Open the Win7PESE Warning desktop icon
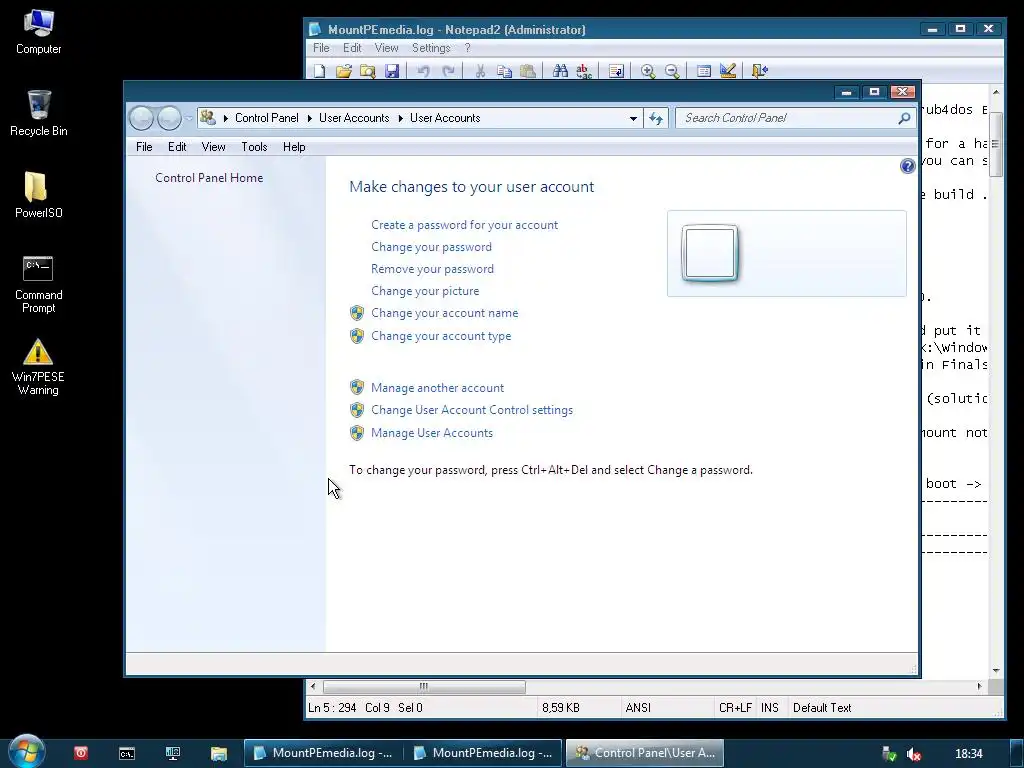 pos(38,367)
